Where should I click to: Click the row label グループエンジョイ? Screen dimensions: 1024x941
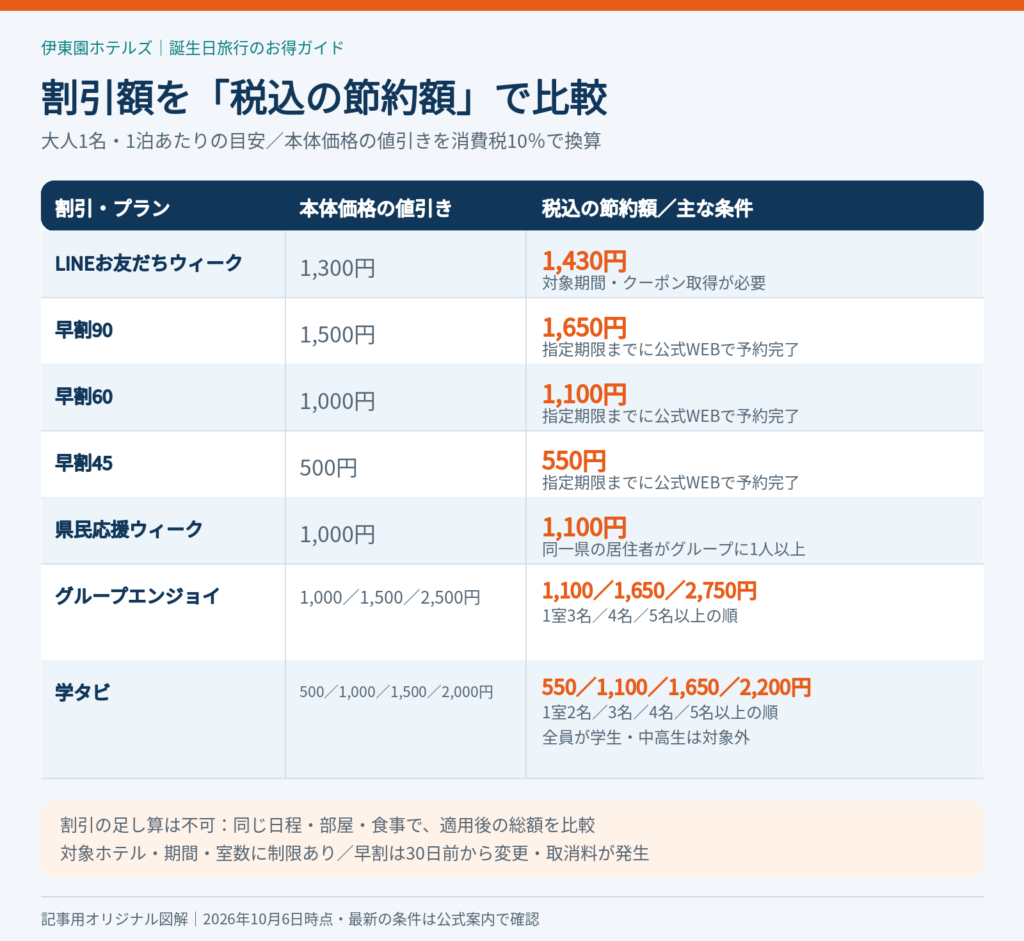[138, 596]
